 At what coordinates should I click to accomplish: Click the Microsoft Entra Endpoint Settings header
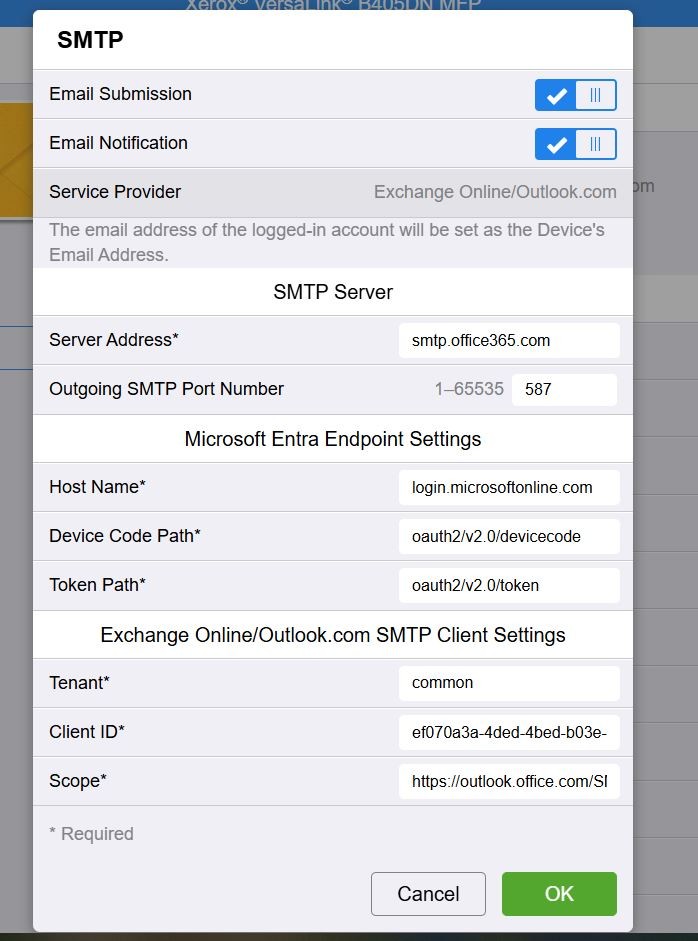(x=333, y=438)
